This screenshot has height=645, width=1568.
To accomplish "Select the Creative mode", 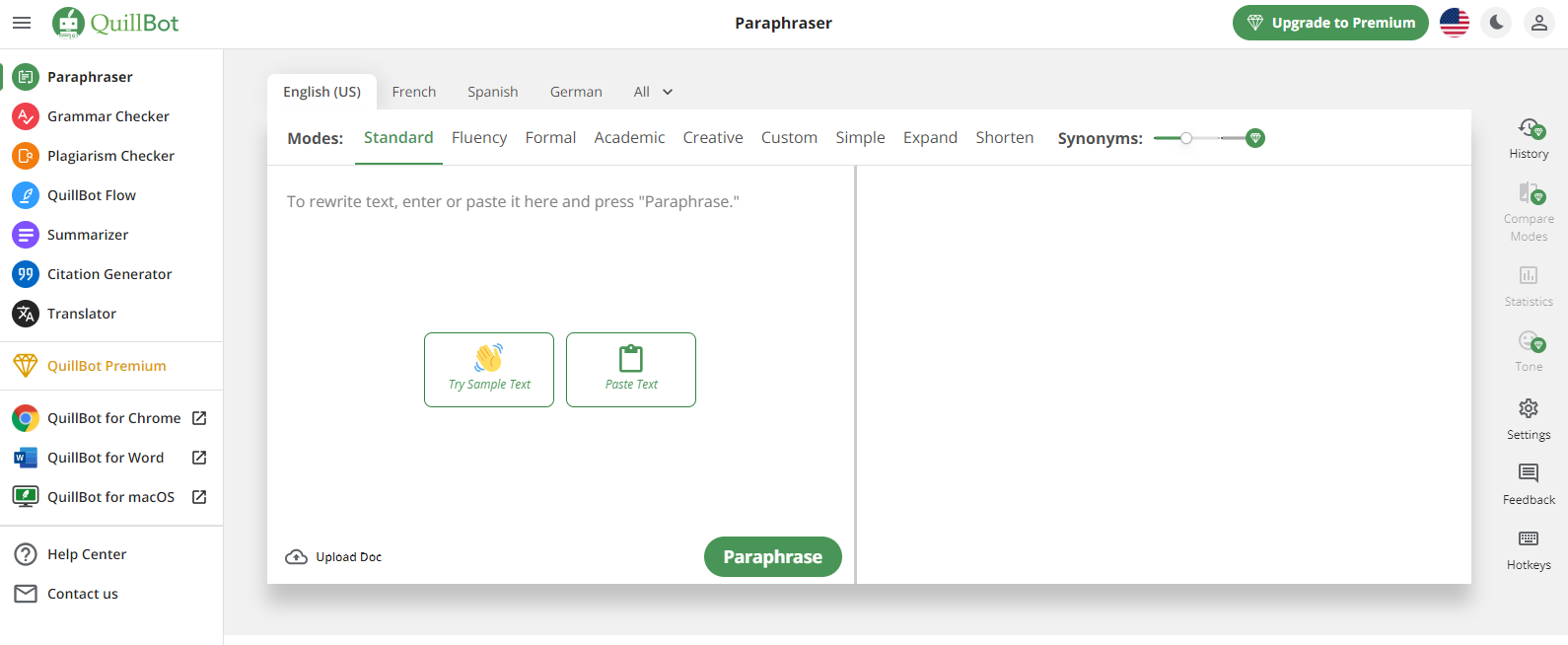I will [713, 138].
